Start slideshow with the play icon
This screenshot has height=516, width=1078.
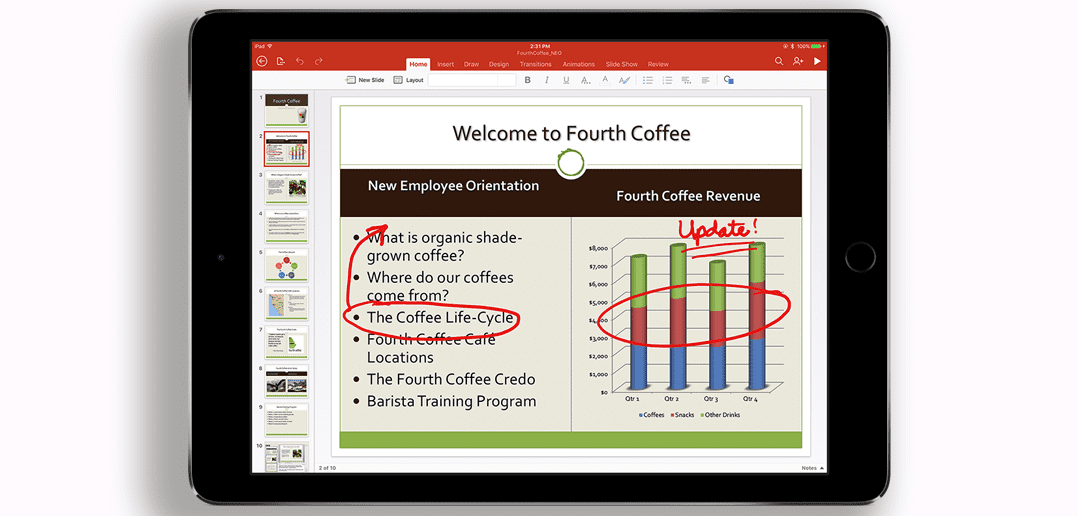(x=817, y=61)
